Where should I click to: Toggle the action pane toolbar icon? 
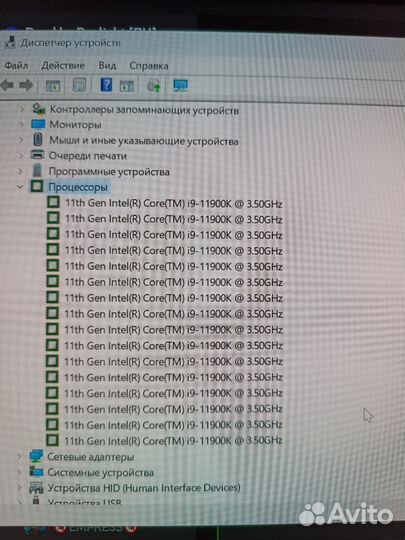tap(127, 86)
